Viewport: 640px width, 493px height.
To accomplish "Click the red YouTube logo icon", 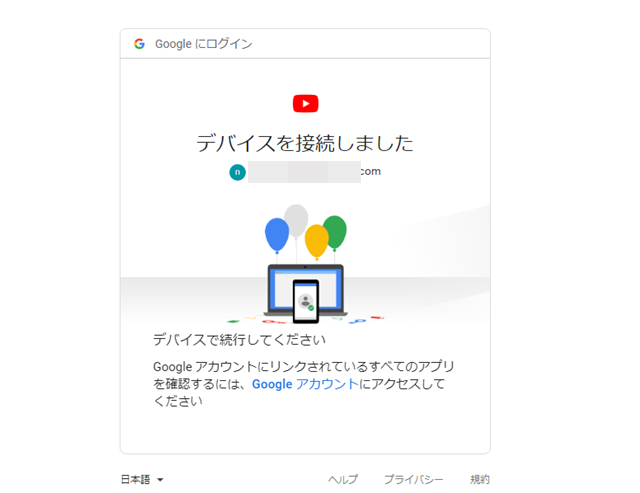I will pyautogui.click(x=305, y=104).
